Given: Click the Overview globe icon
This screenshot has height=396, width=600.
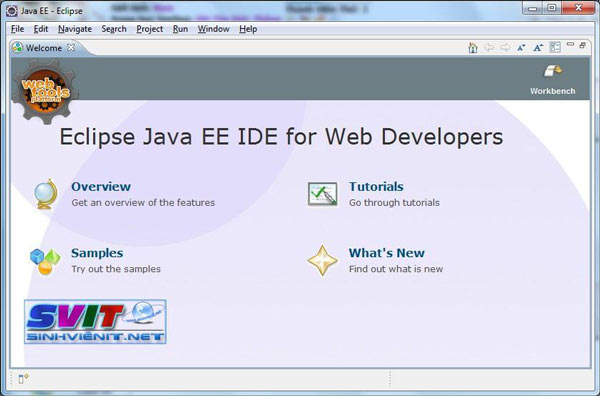Looking at the screenshot, I should 46,194.
